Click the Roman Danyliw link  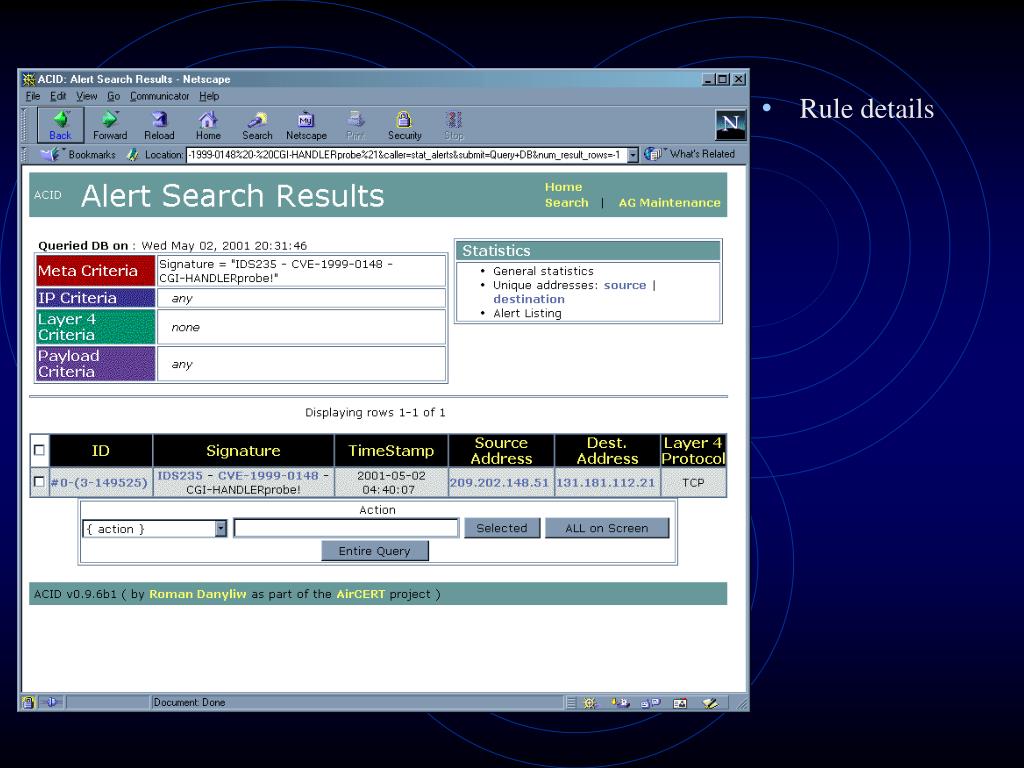(x=198, y=594)
